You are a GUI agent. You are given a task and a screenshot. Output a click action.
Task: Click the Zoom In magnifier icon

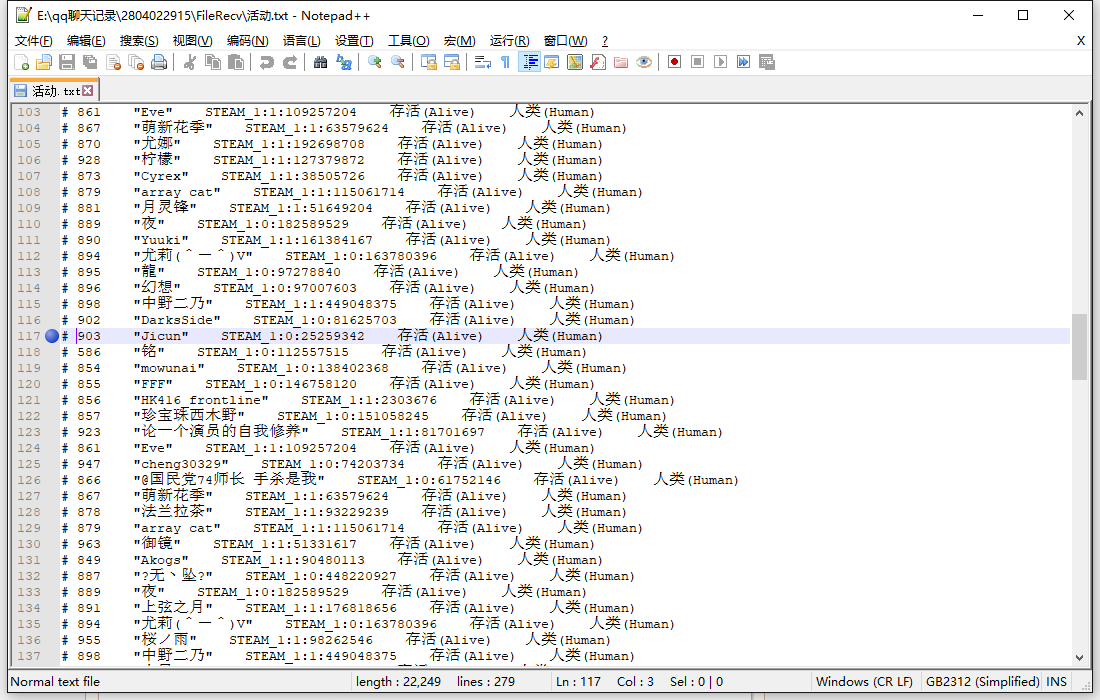375,62
